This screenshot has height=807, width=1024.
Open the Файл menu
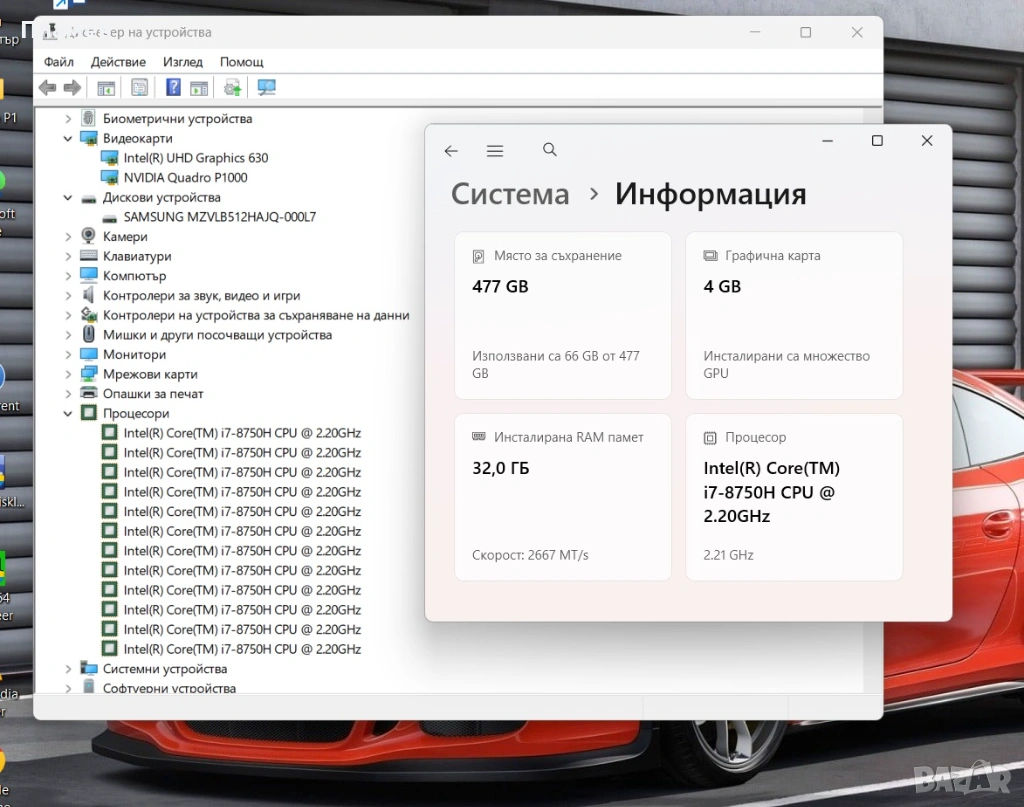59,62
